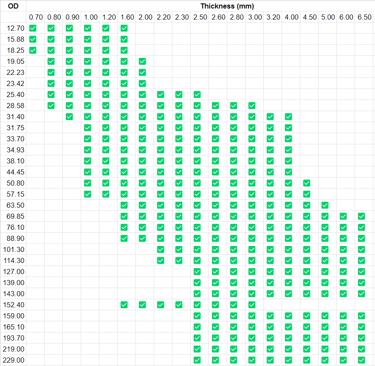Click the 31.75 OD row label
375x366 pixels.
point(15,128)
